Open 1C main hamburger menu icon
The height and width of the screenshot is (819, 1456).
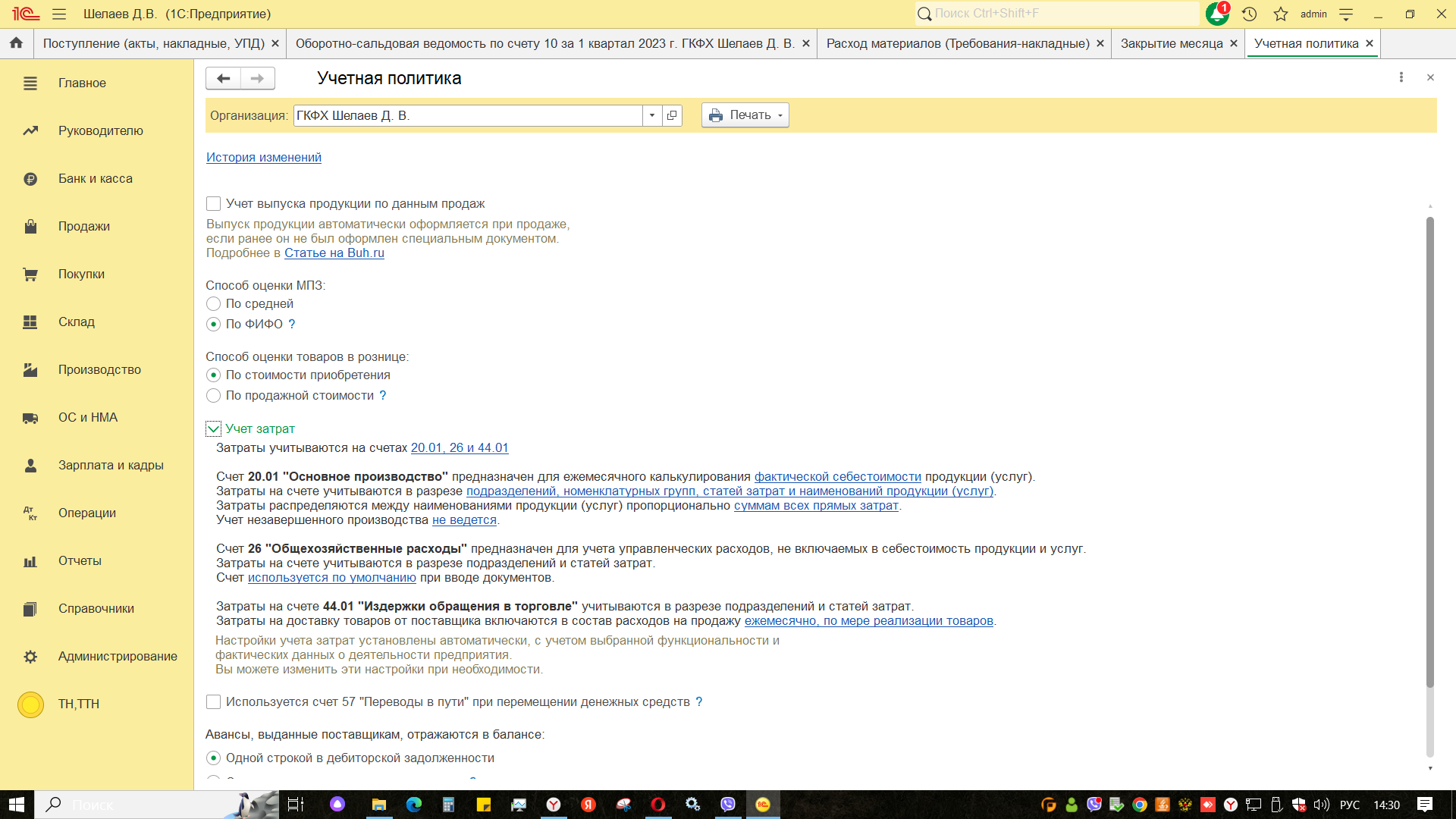59,14
